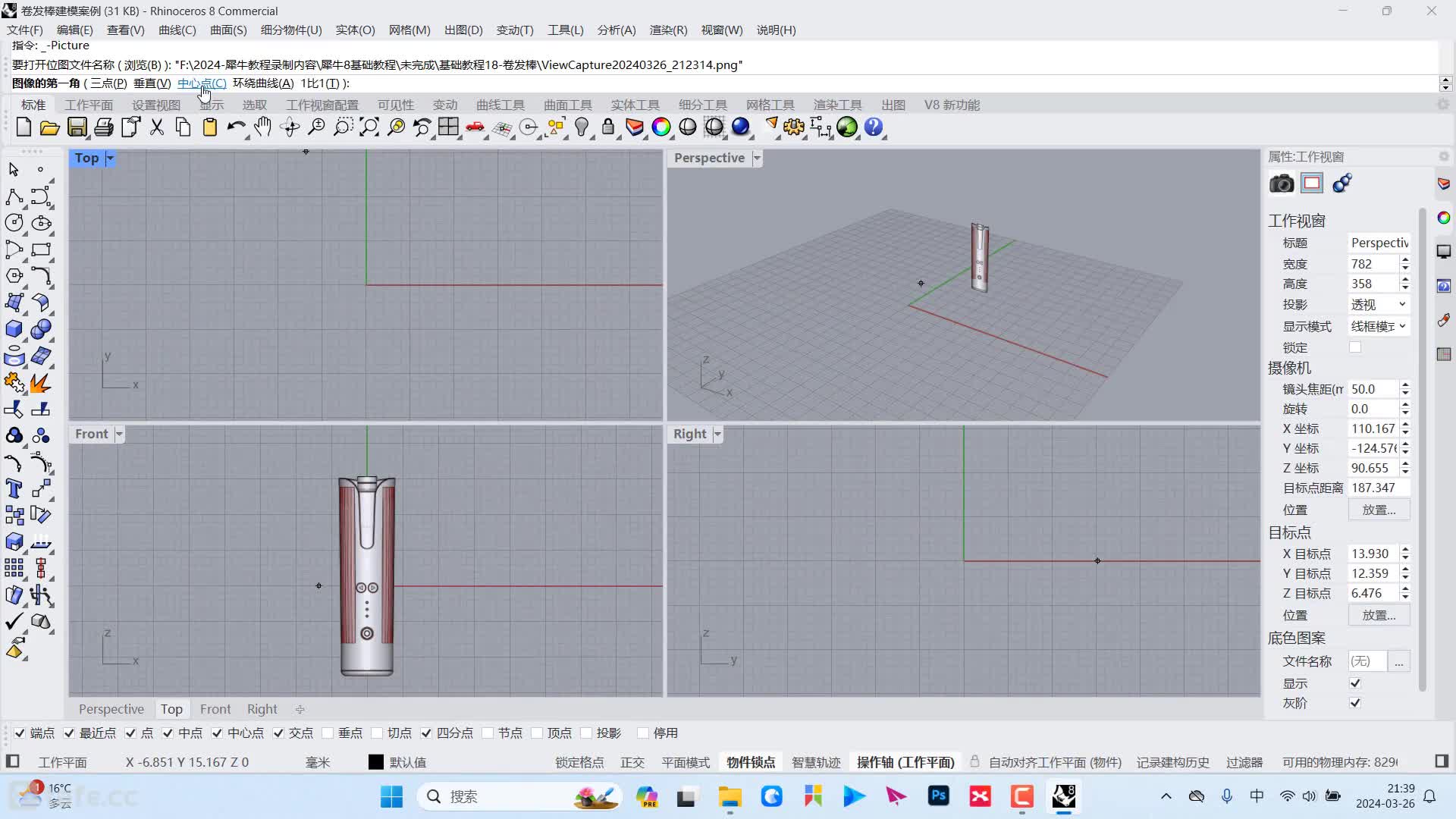
Task: Select the Circle tool in sidebar
Action: [x=14, y=223]
